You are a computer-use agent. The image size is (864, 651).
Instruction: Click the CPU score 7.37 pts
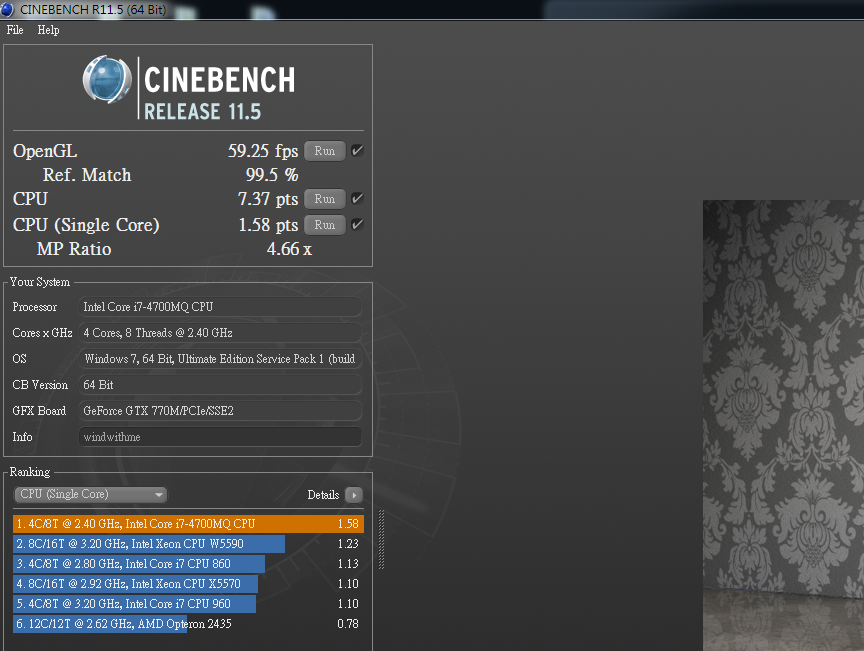[x=268, y=199]
